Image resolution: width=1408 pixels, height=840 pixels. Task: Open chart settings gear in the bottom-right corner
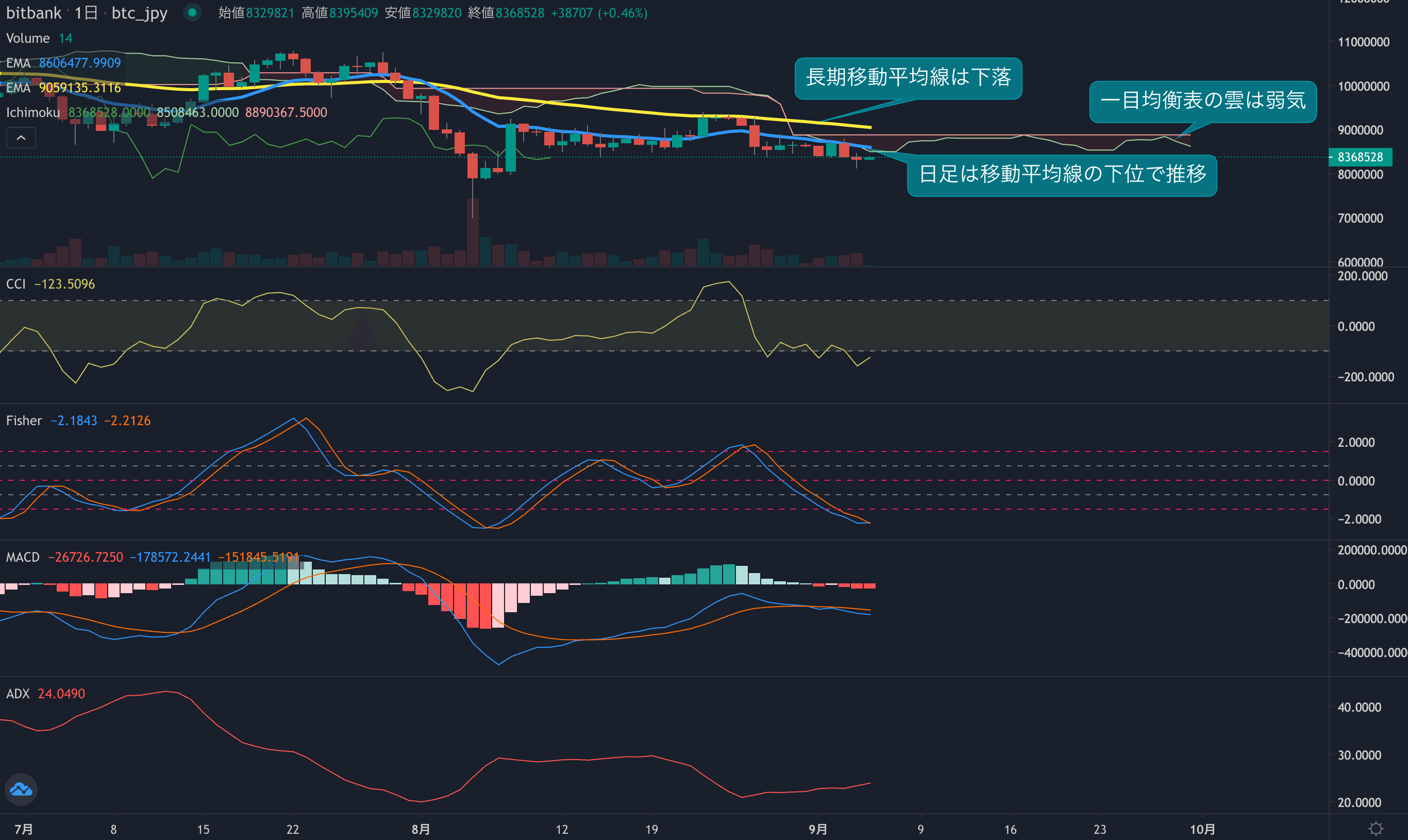point(1376,829)
